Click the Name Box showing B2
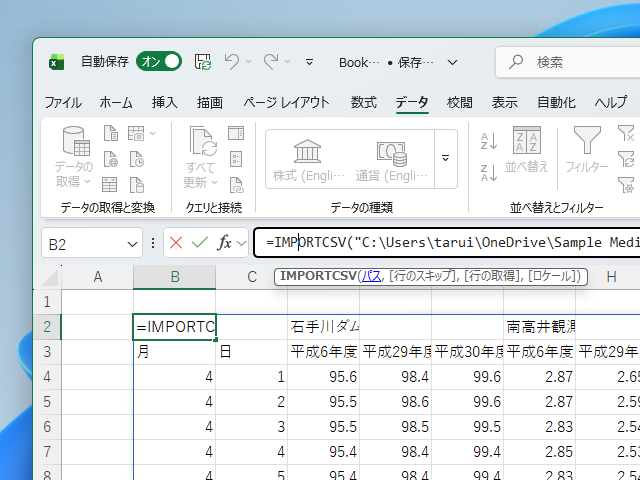Image resolution: width=640 pixels, height=480 pixels. (x=84, y=244)
